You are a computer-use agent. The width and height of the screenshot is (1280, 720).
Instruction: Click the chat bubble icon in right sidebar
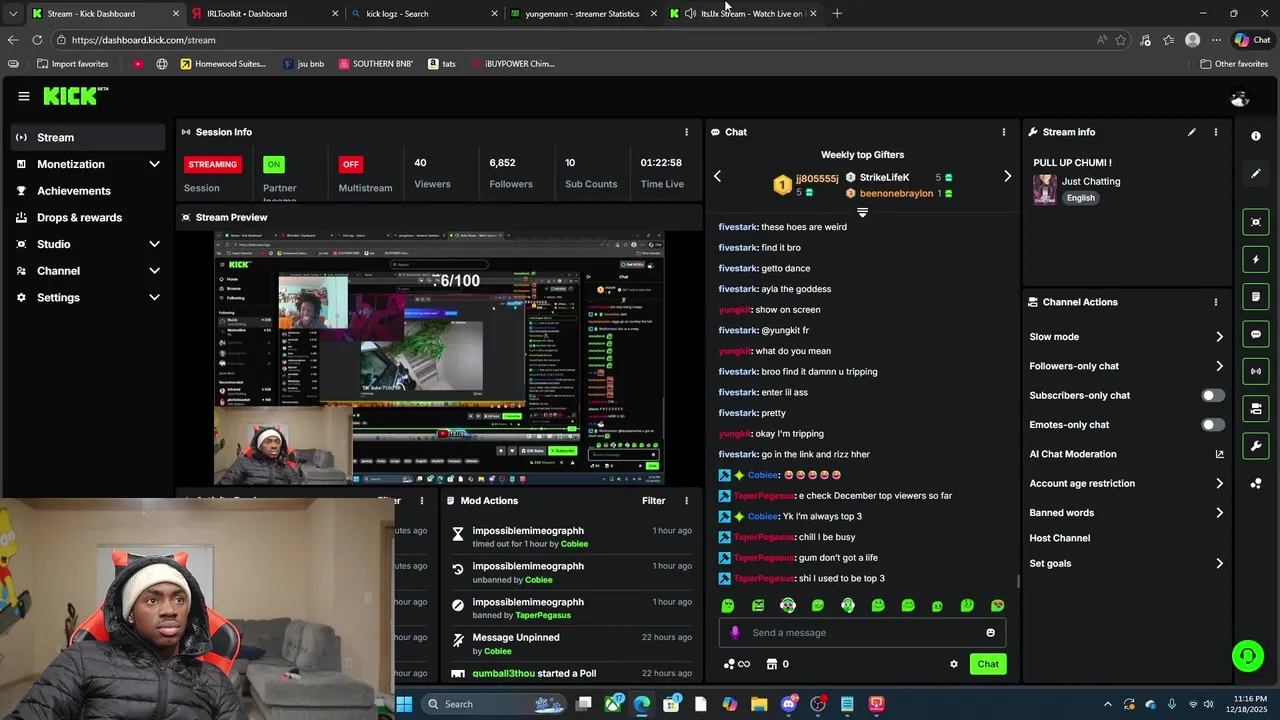pos(1256,334)
